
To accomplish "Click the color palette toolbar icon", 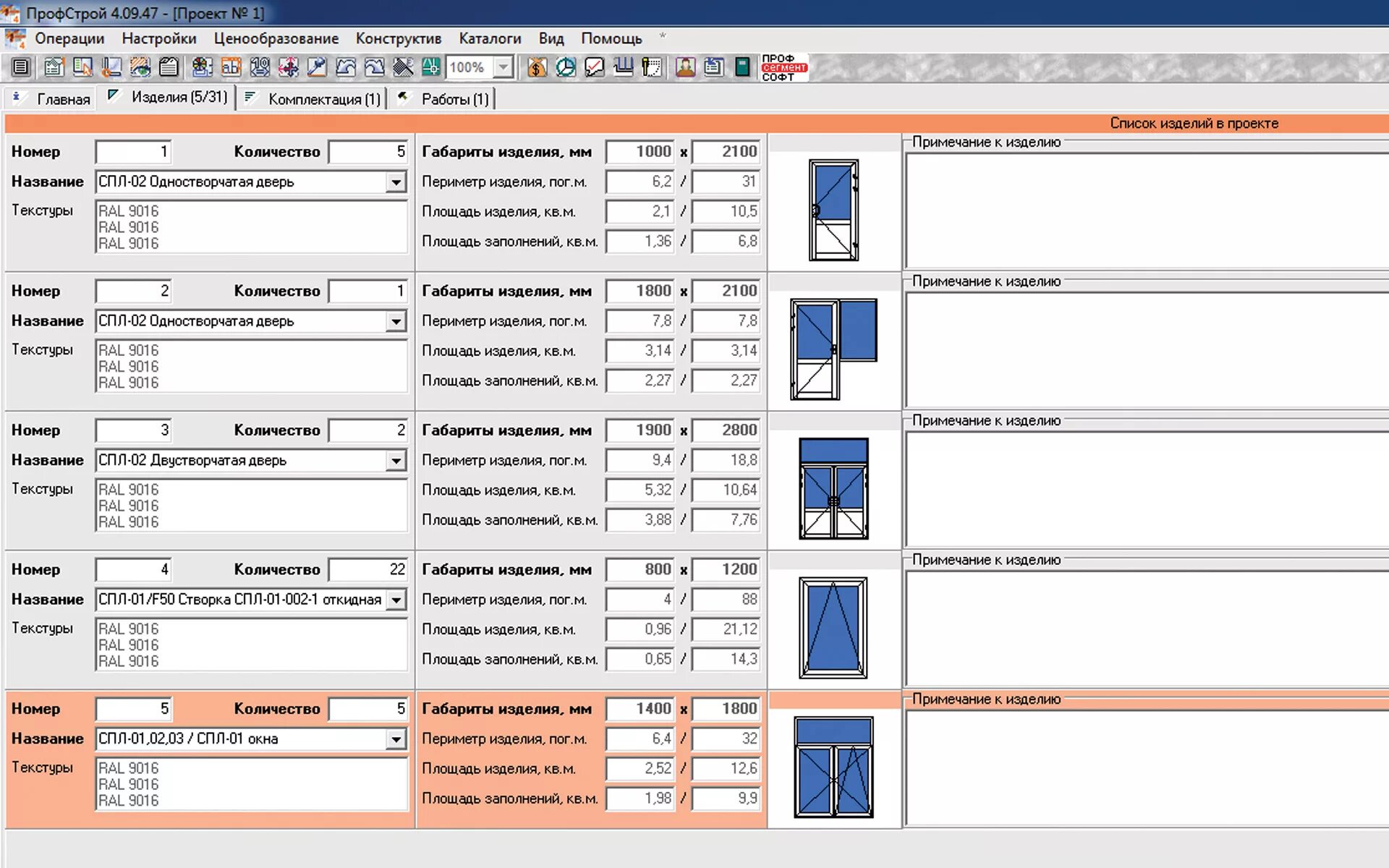I will [202, 67].
